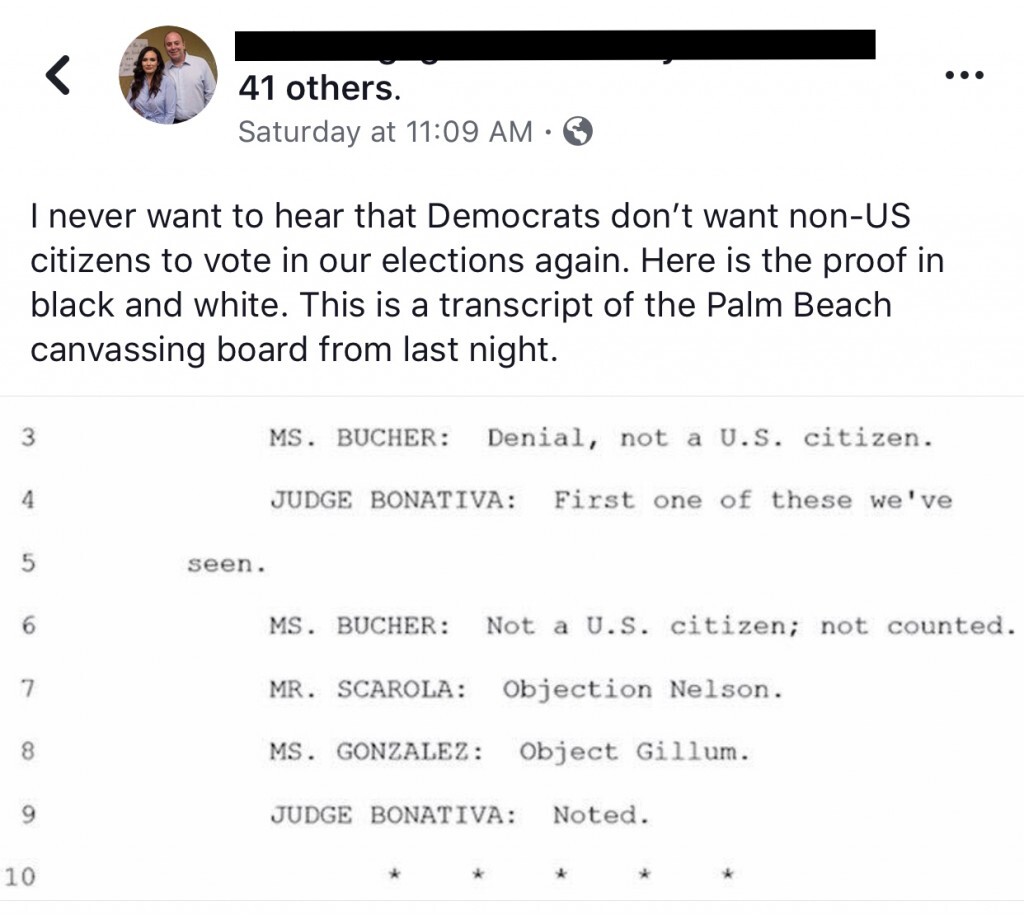Click "First one of these we've" transcript line
The image size is (1024, 915).
(x=752, y=500)
